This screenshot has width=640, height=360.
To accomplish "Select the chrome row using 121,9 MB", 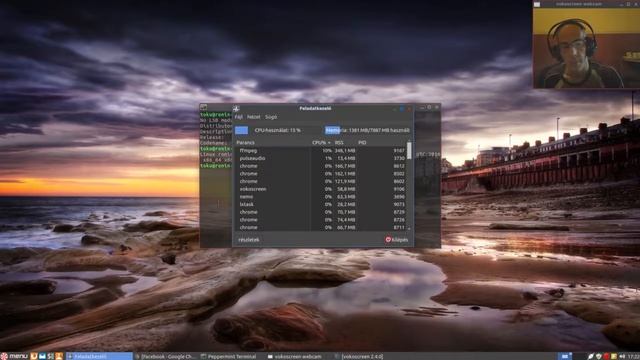I will (320, 181).
